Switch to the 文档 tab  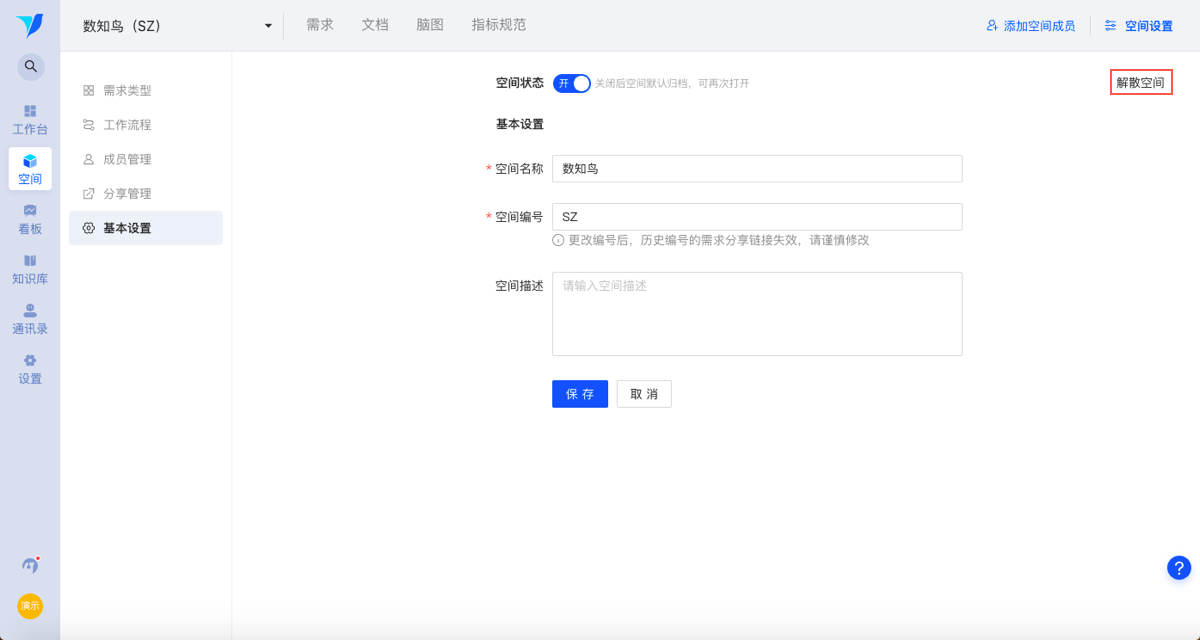point(375,25)
